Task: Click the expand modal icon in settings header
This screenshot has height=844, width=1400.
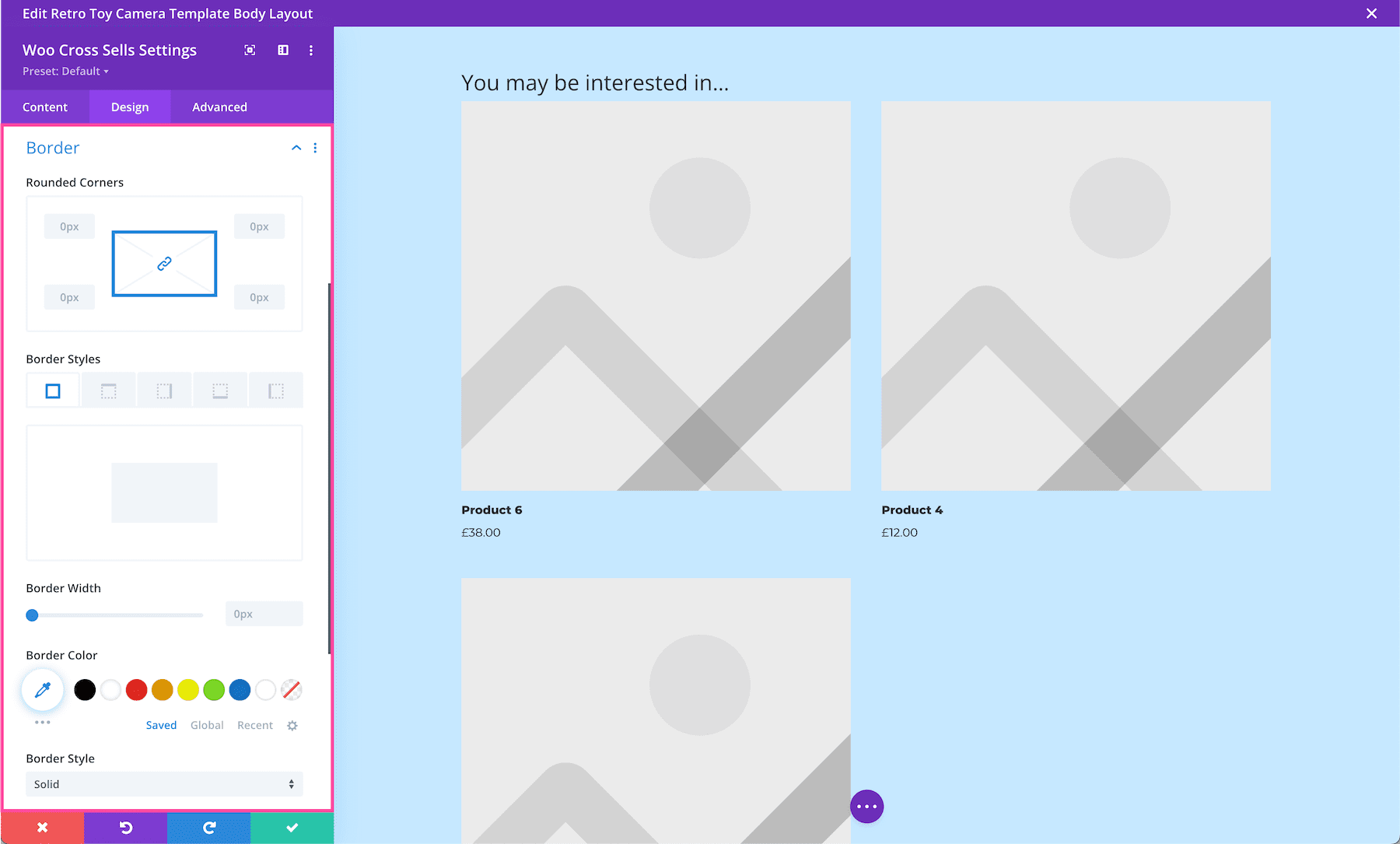Action: (250, 50)
